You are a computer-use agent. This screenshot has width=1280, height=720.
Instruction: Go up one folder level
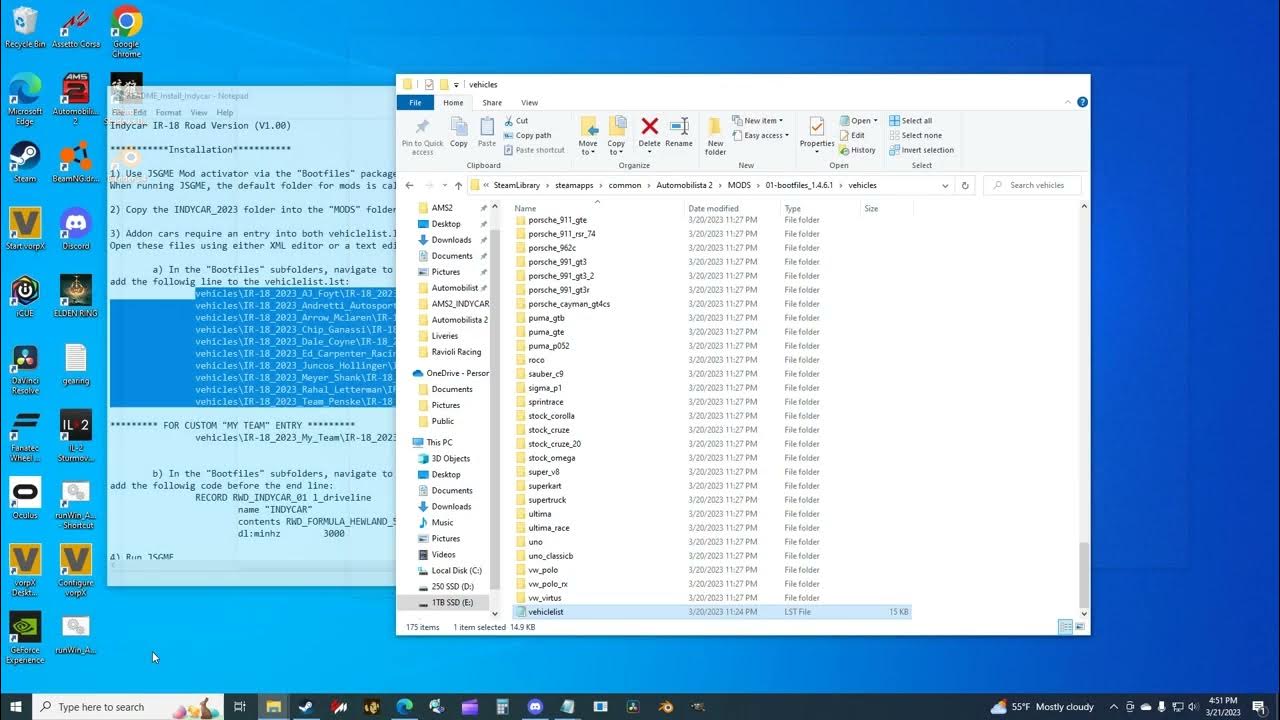tap(459, 185)
